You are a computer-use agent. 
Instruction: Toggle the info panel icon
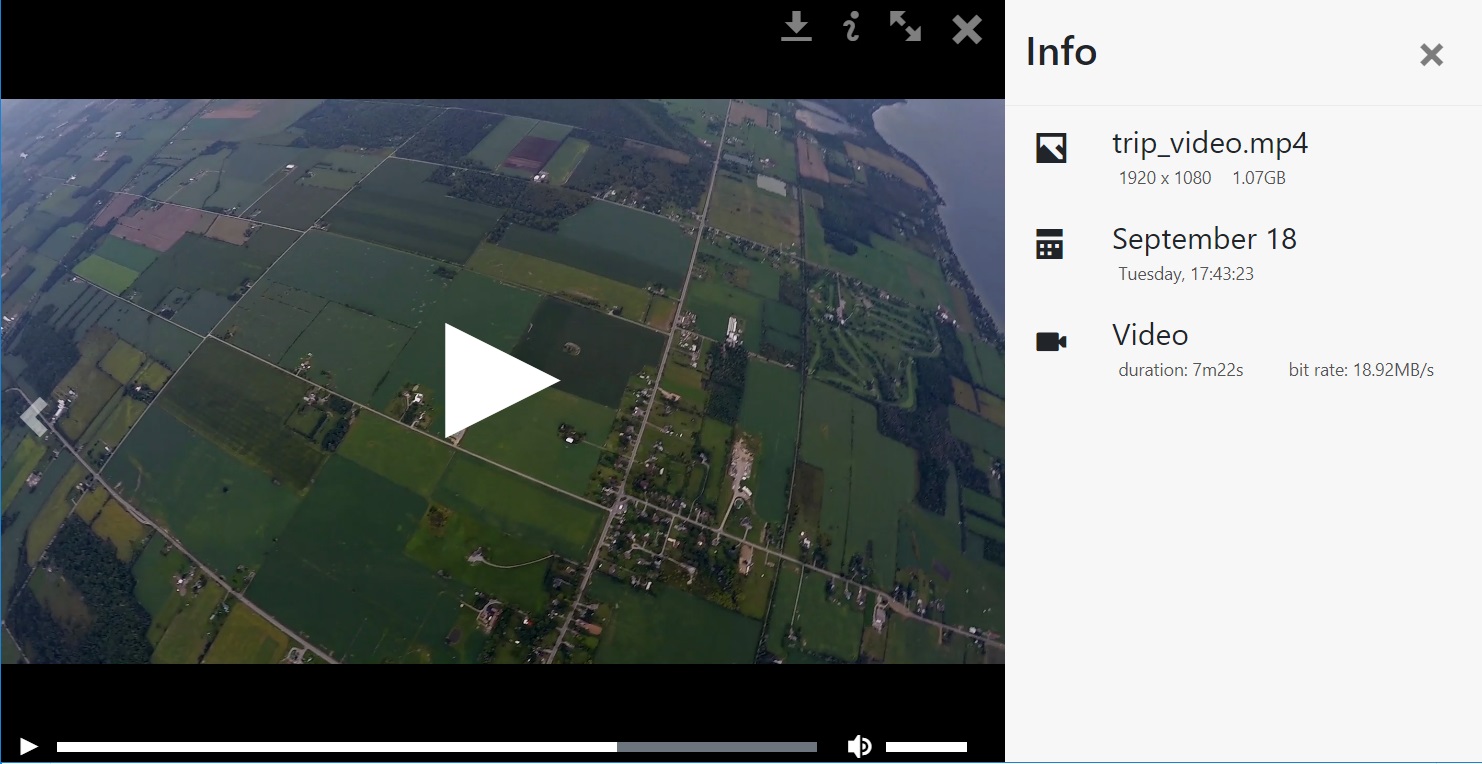(851, 27)
